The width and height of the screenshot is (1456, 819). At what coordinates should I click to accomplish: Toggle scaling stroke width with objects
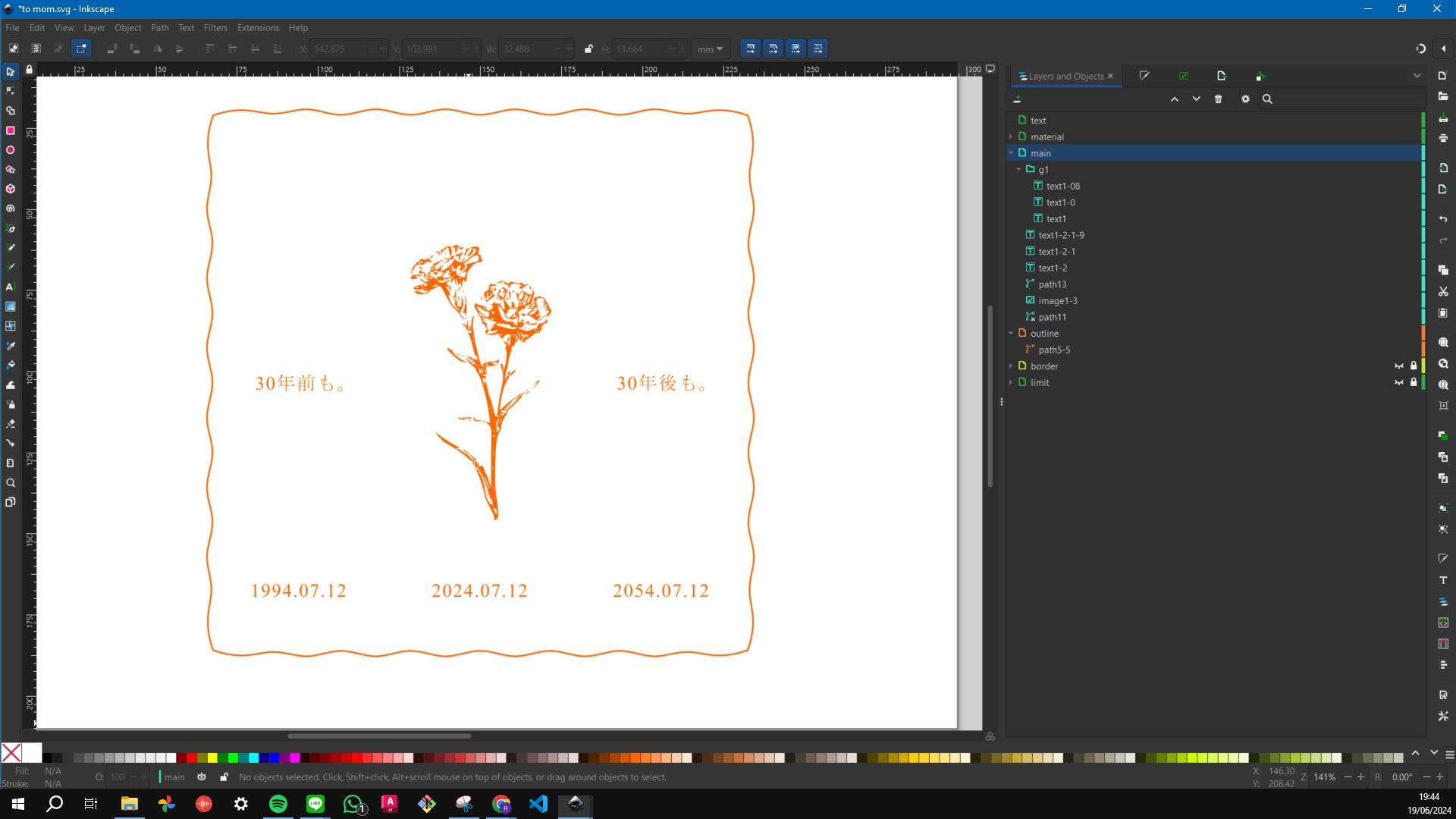point(750,49)
